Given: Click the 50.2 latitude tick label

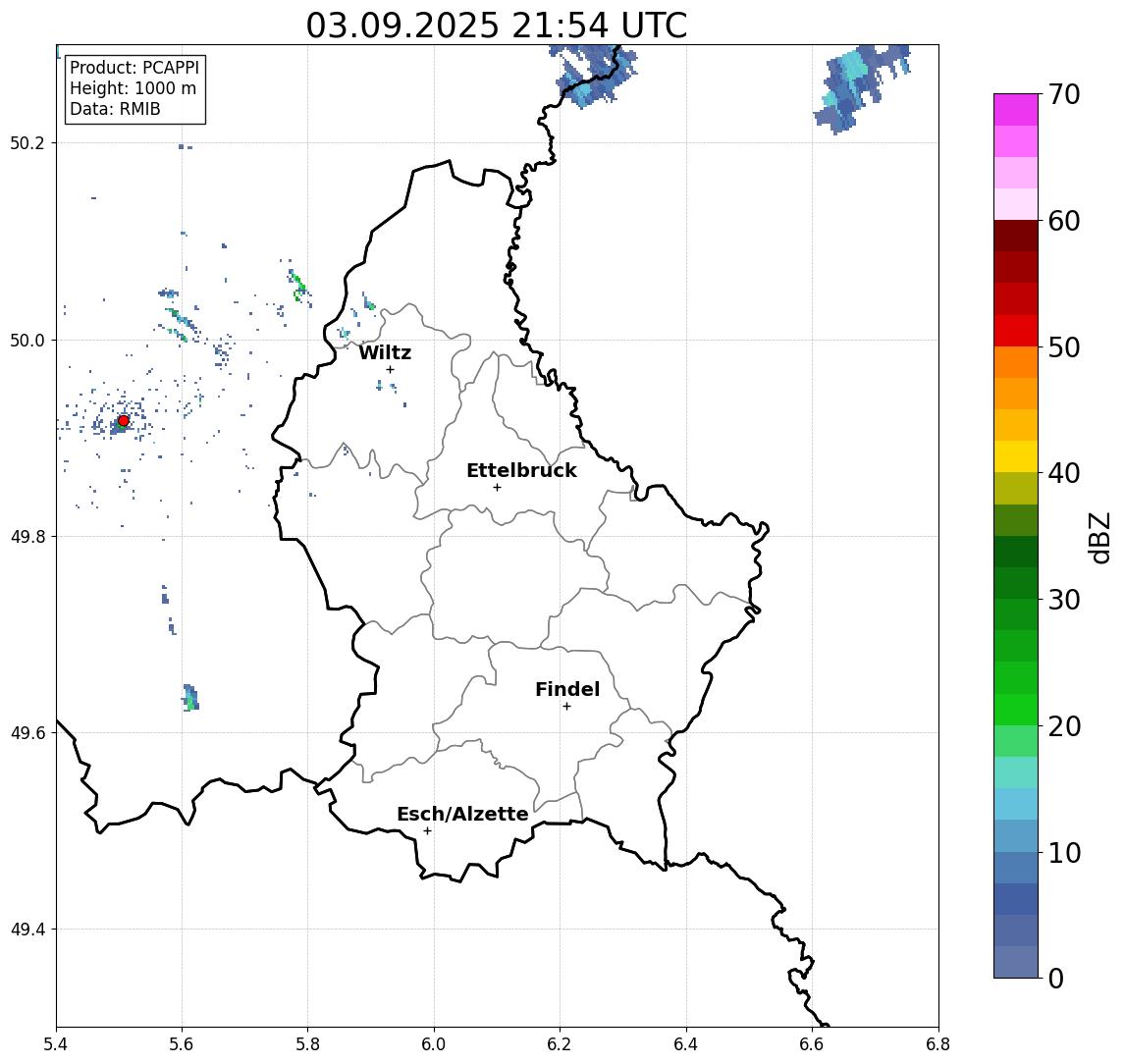Looking at the screenshot, I should pyautogui.click(x=27, y=142).
